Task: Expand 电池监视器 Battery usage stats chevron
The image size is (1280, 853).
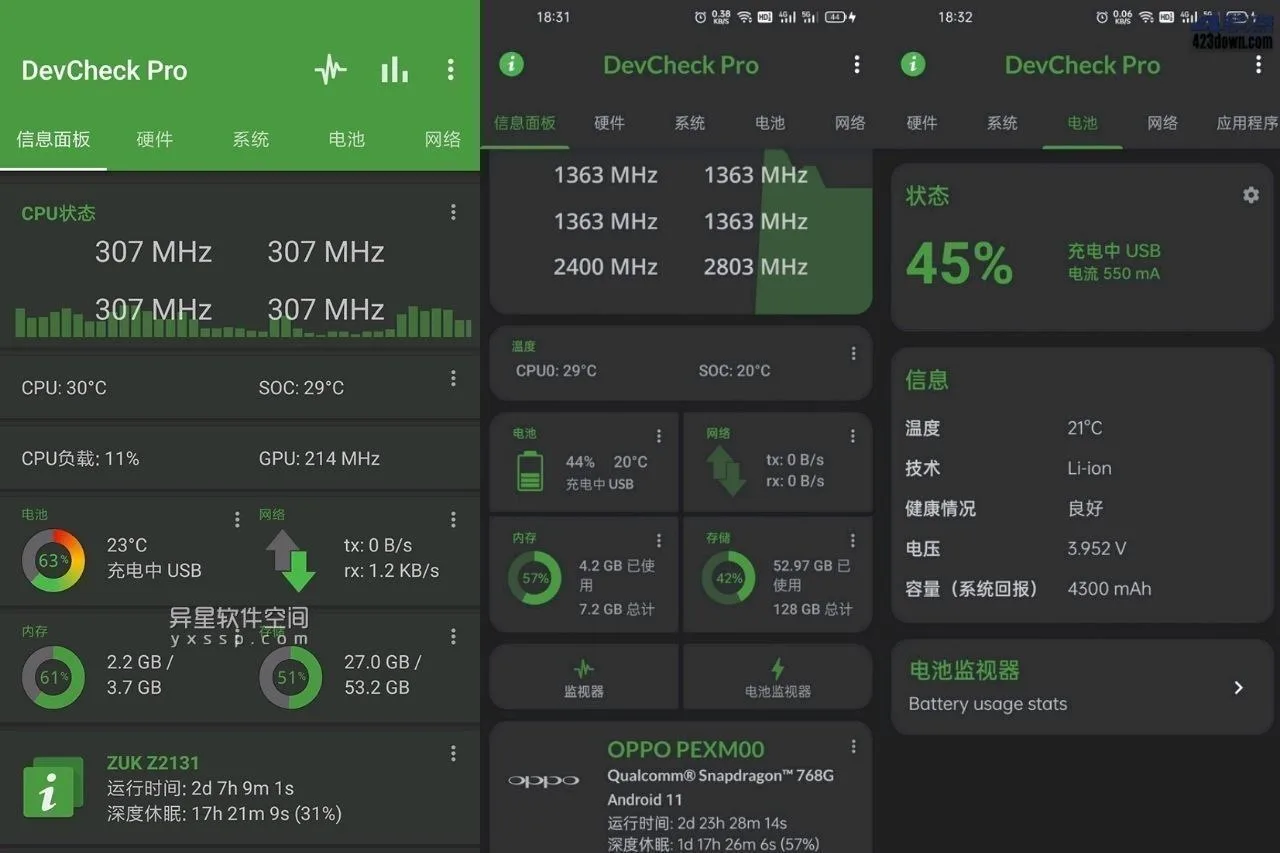Action: pos(1238,687)
